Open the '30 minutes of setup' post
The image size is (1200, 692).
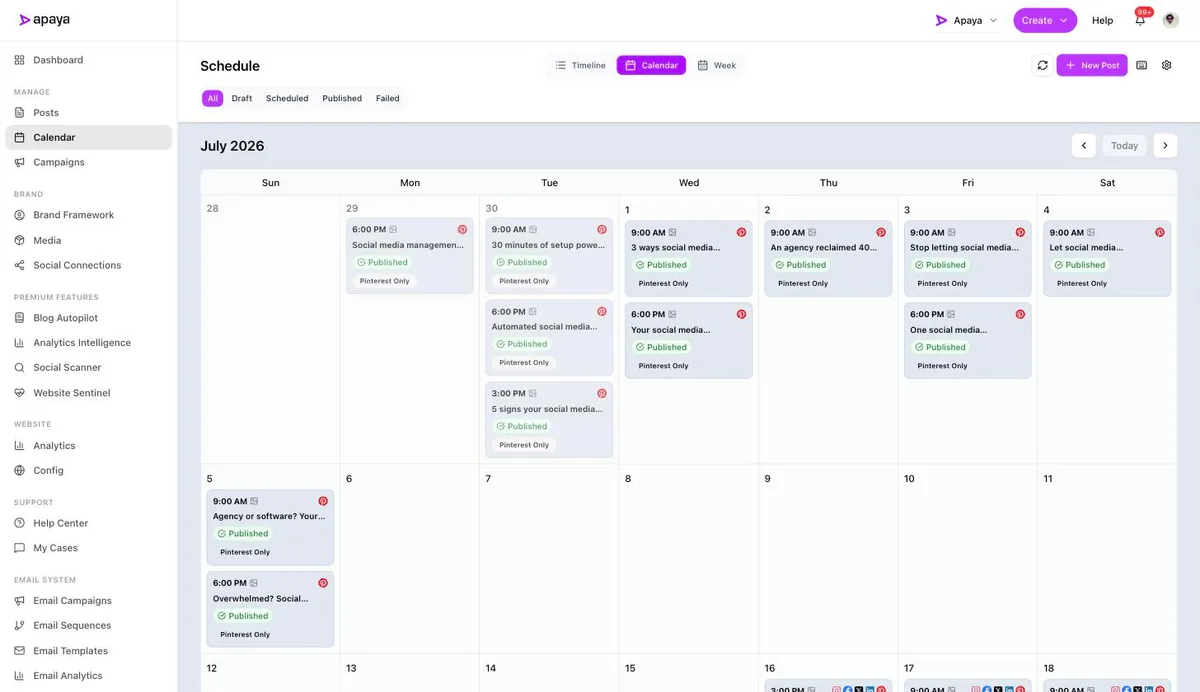click(549, 256)
